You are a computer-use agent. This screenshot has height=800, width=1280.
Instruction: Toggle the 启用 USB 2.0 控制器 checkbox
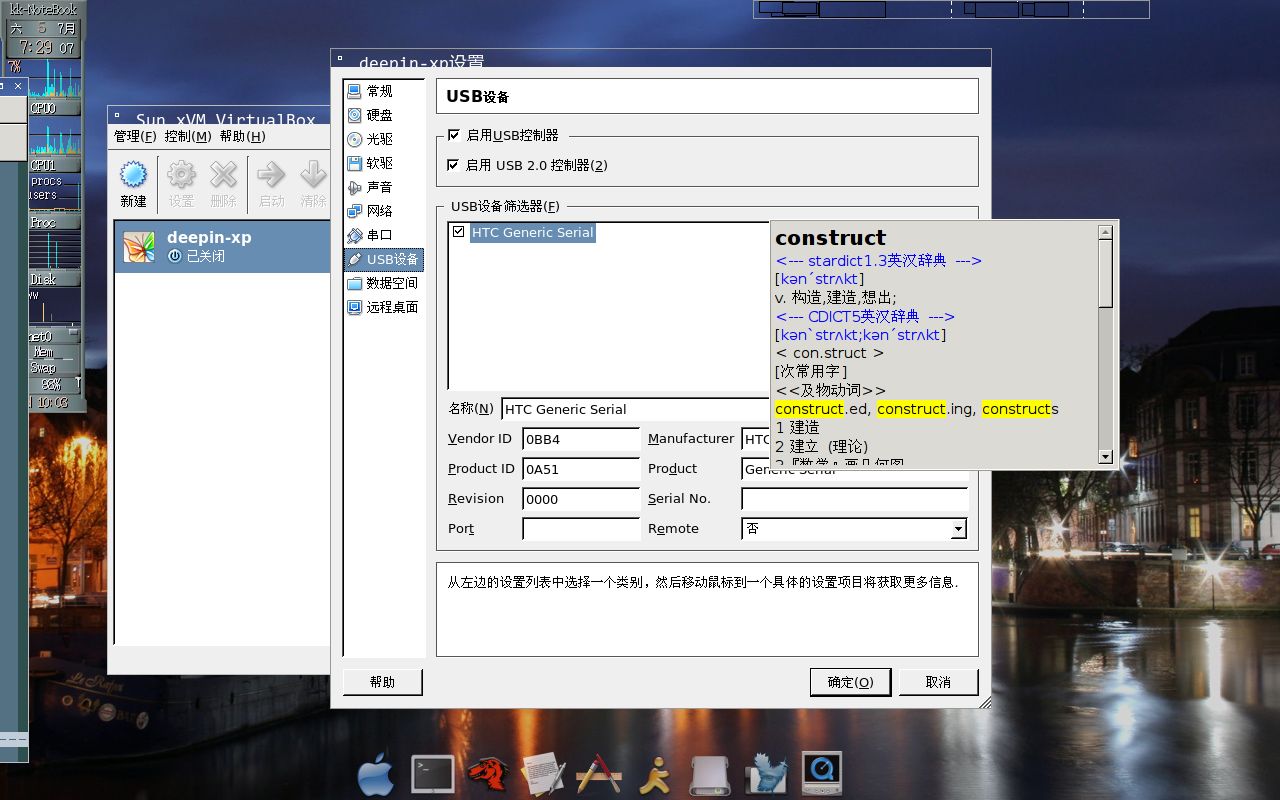[454, 165]
